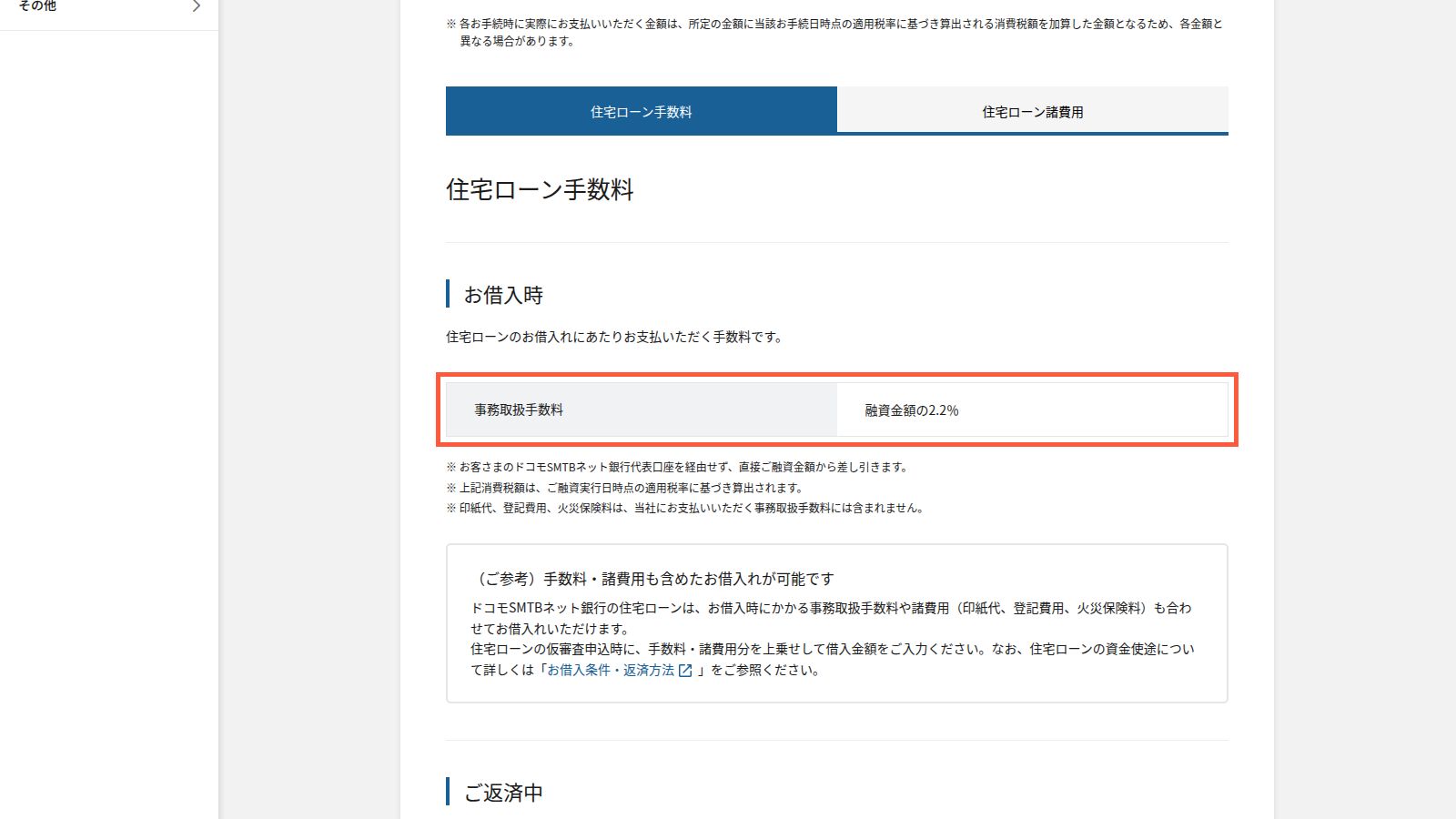Click the external link icon after 返済方法
The width and height of the screenshot is (1456, 819).
click(685, 671)
